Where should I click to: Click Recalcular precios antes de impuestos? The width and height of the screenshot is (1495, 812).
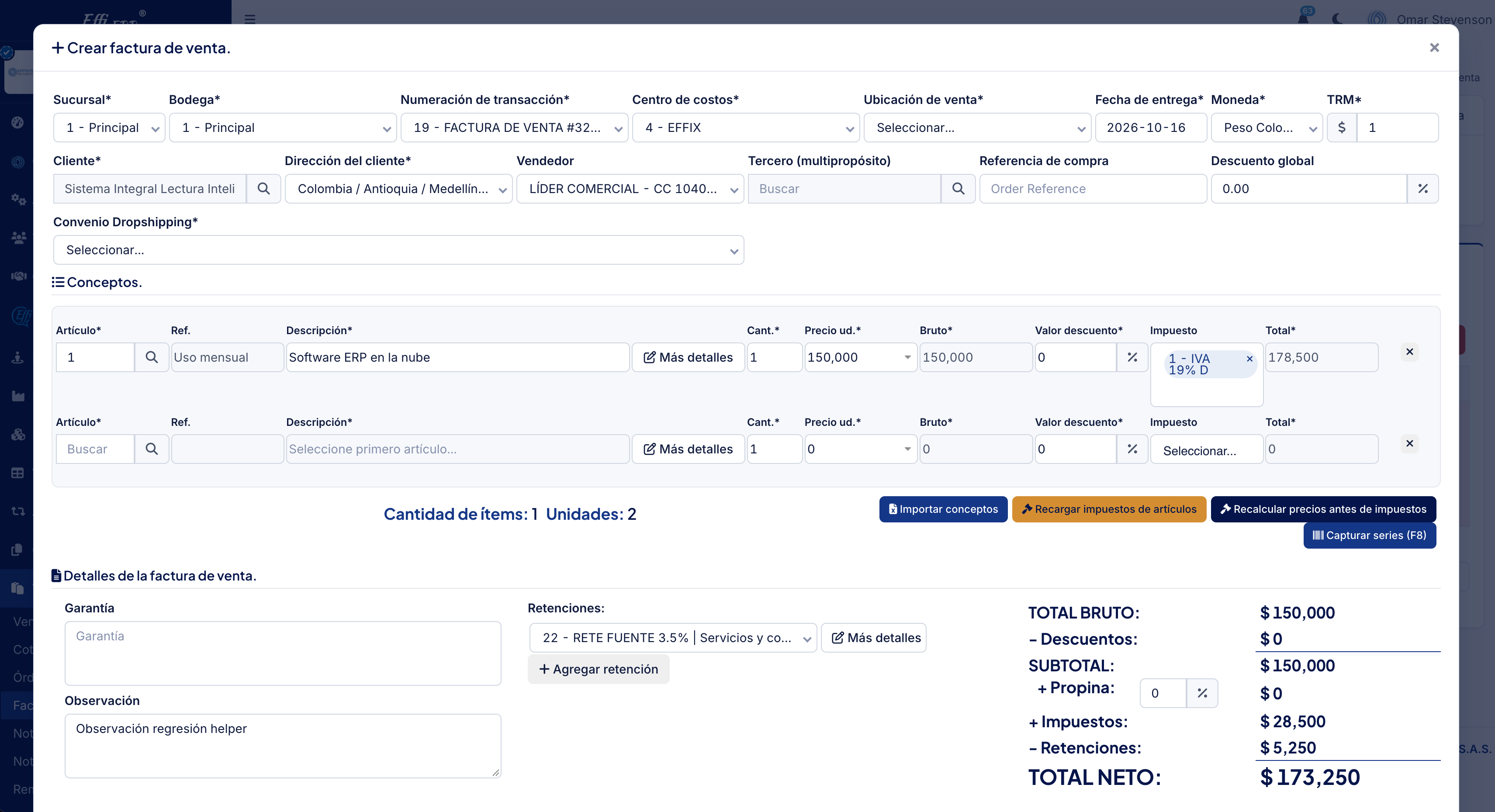coord(1323,509)
